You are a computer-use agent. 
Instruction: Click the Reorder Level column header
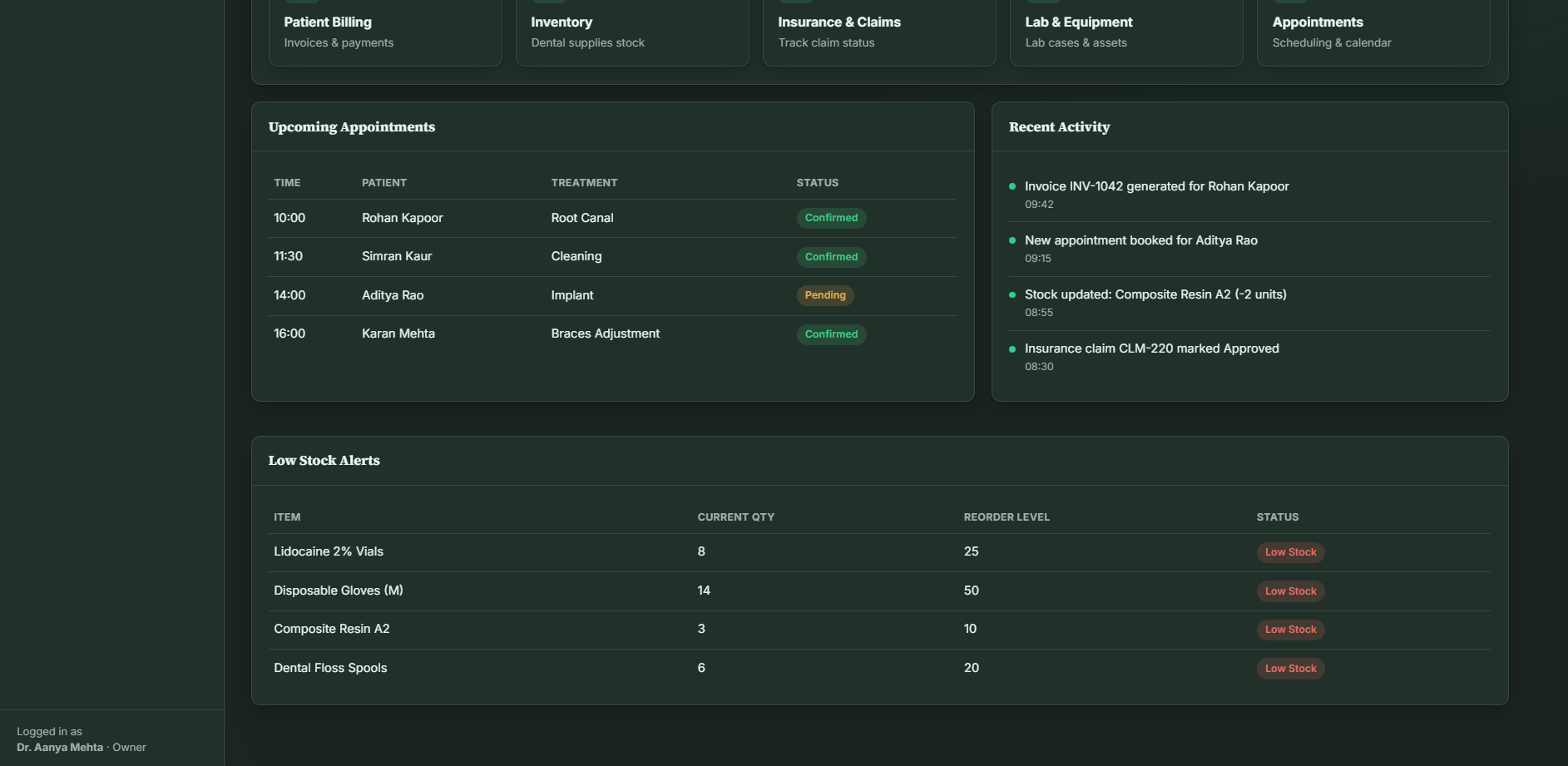1007,517
